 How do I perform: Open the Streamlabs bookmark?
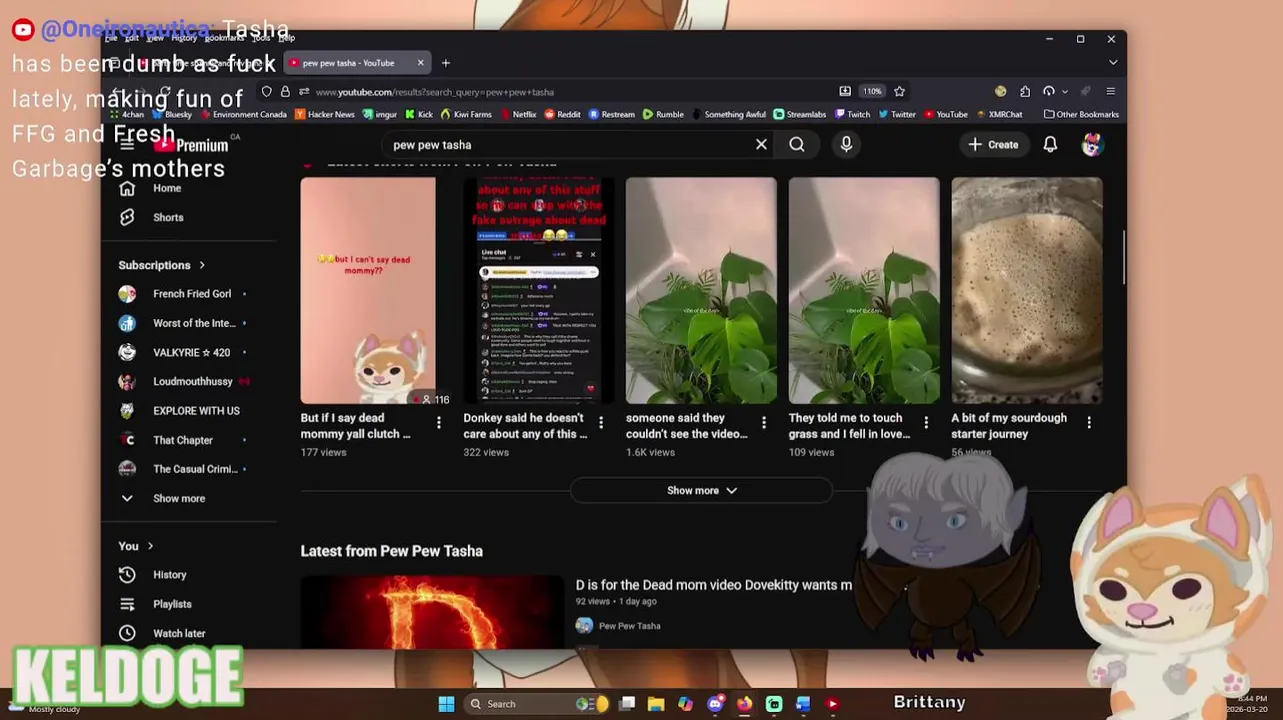click(x=800, y=114)
